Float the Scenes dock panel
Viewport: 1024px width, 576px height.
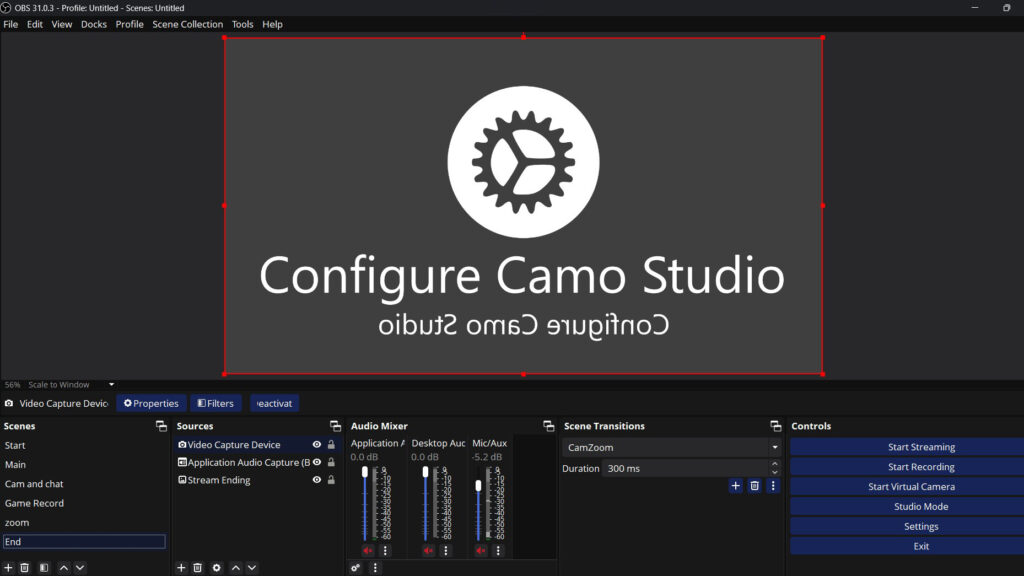tap(161, 426)
